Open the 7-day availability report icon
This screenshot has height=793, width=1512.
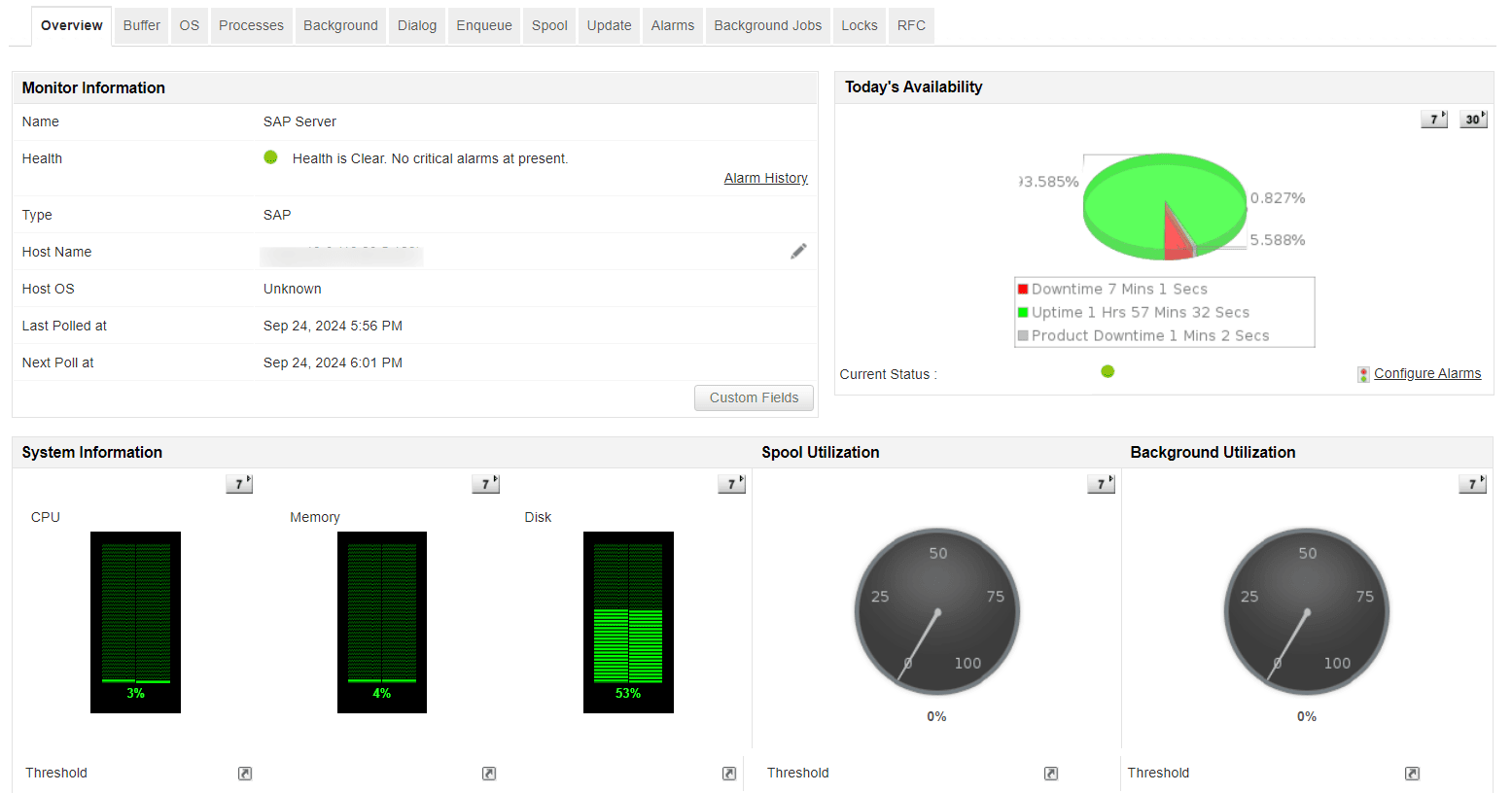pos(1433,118)
